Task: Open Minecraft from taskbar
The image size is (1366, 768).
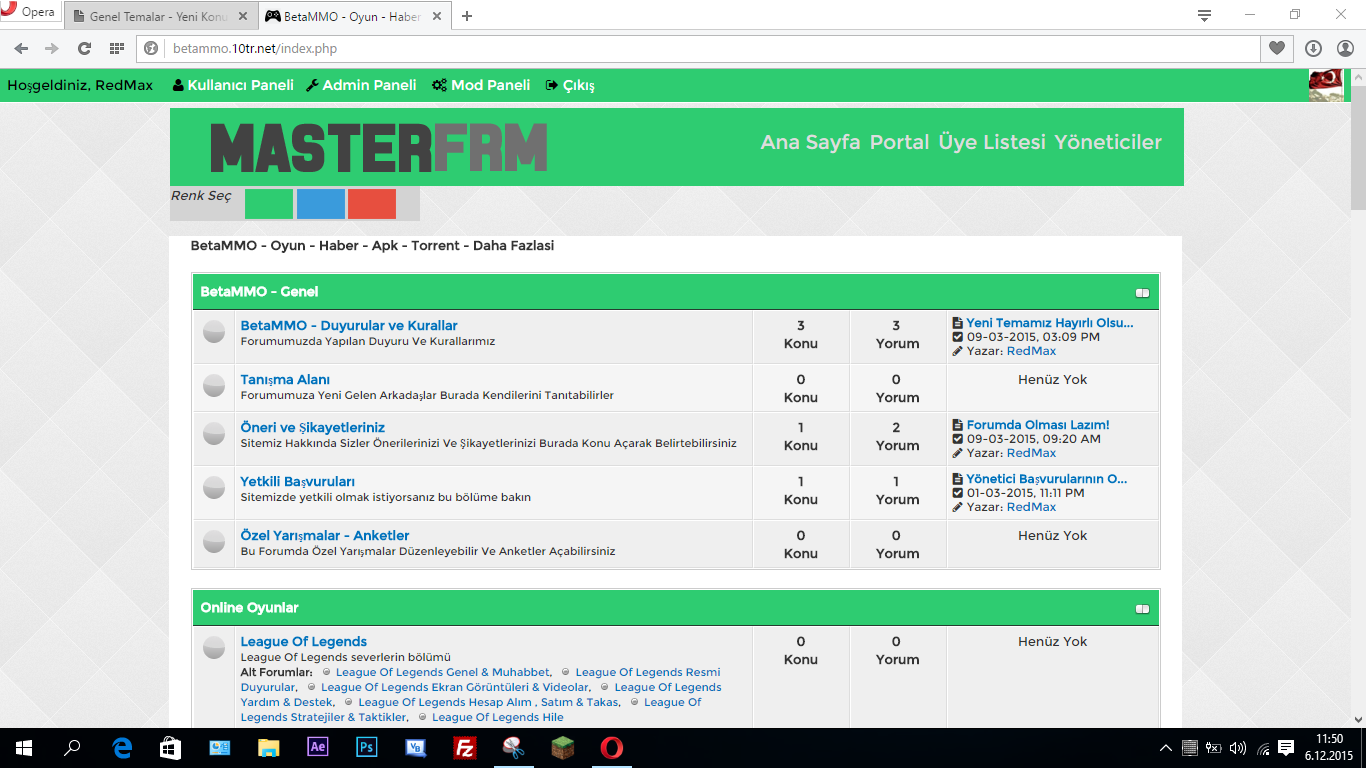Action: (563, 748)
